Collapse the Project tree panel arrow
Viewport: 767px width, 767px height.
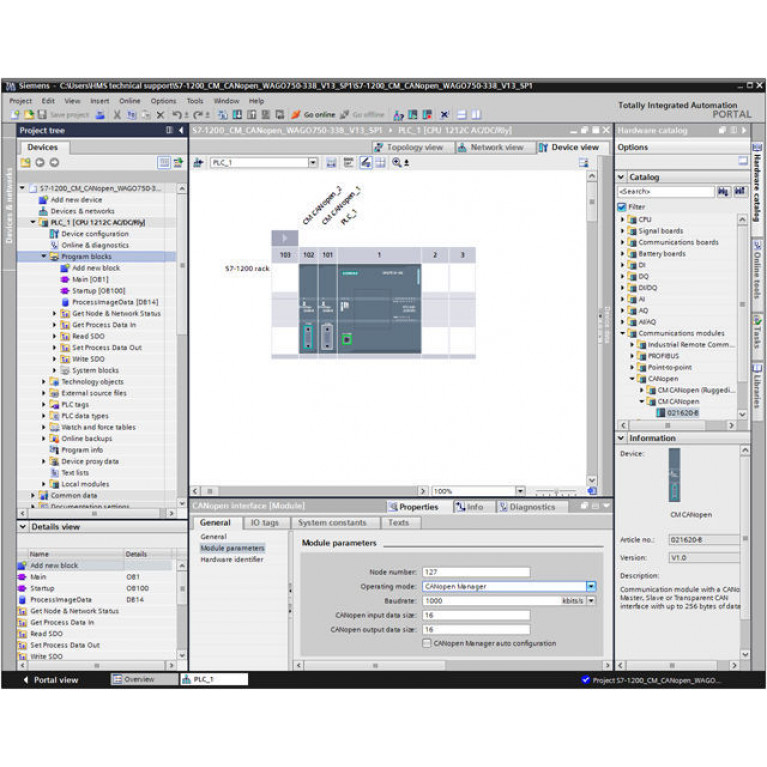pos(181,131)
